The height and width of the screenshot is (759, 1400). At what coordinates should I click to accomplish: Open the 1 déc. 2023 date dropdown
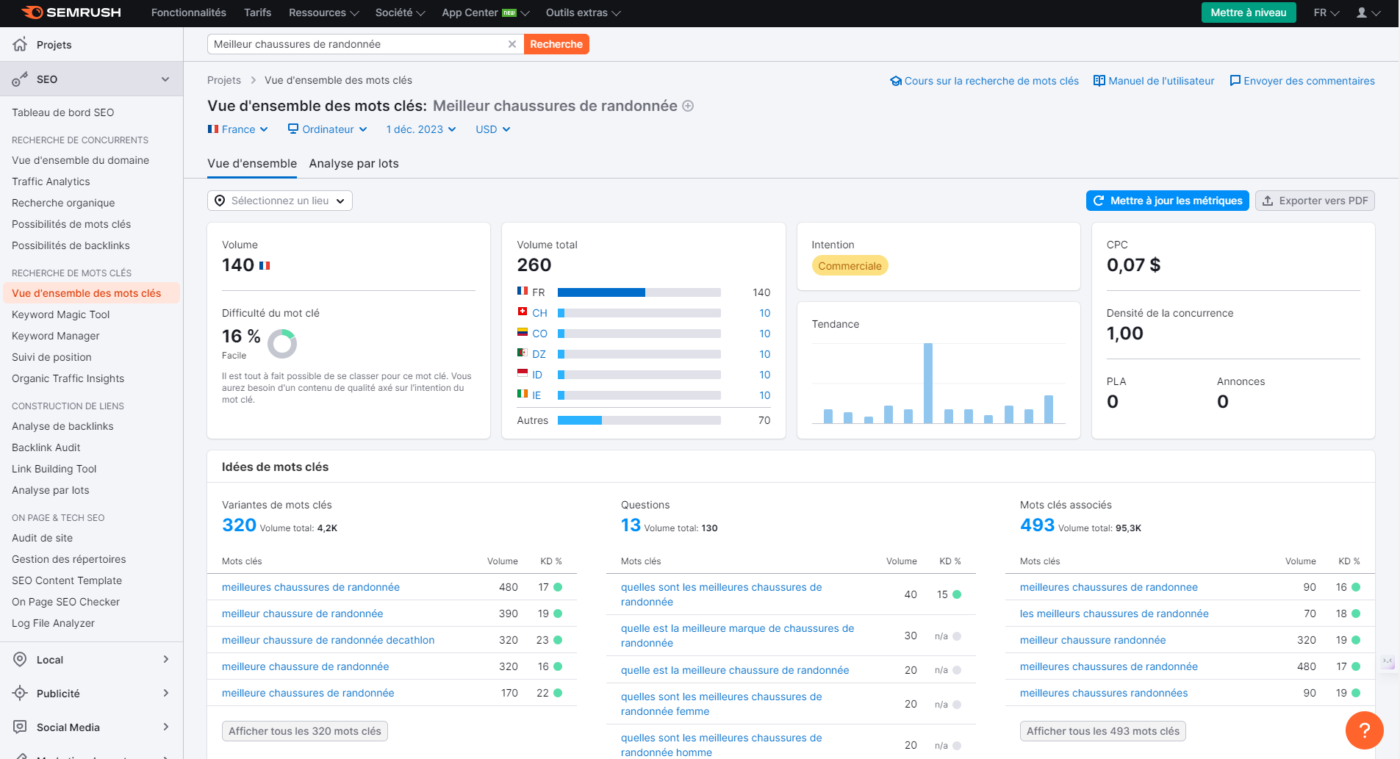(x=421, y=129)
